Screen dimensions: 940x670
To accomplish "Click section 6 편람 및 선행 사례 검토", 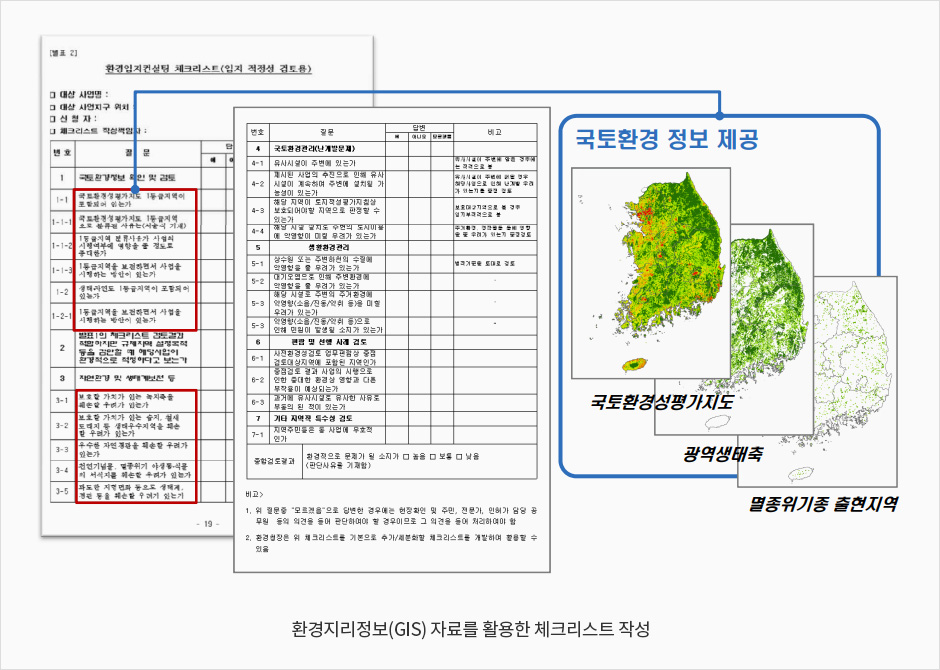I will coord(391,342).
